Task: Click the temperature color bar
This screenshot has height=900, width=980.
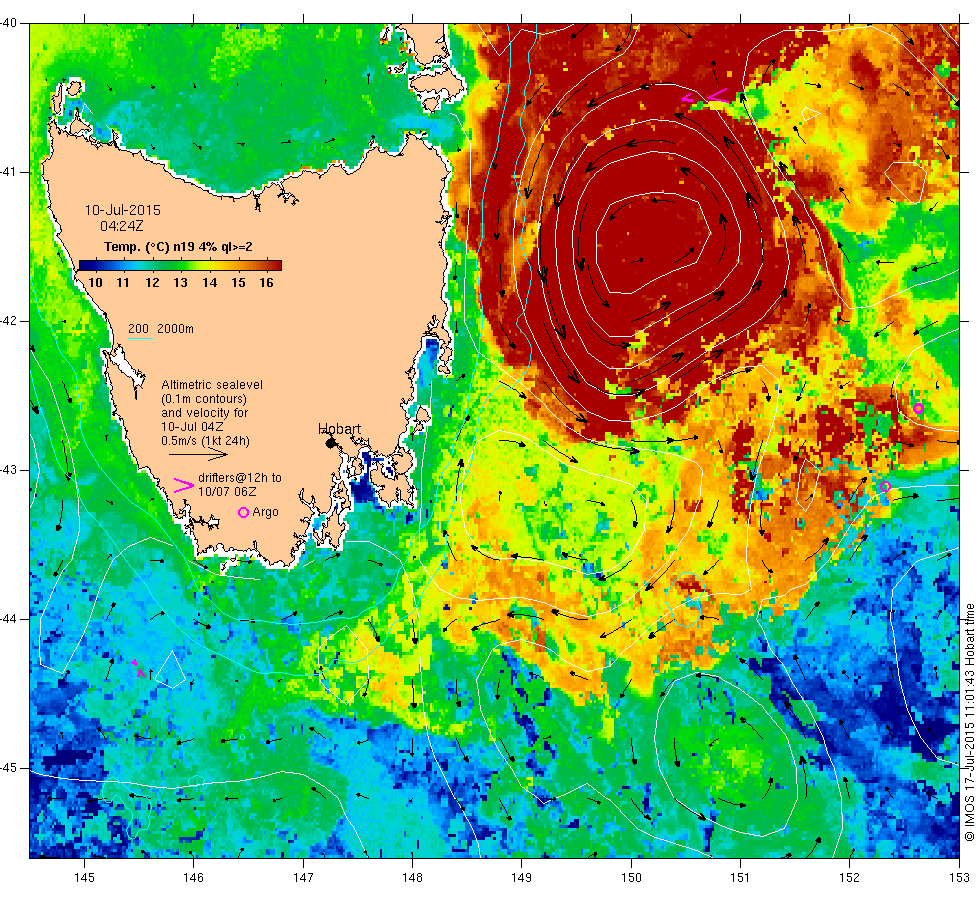Action: [x=180, y=265]
